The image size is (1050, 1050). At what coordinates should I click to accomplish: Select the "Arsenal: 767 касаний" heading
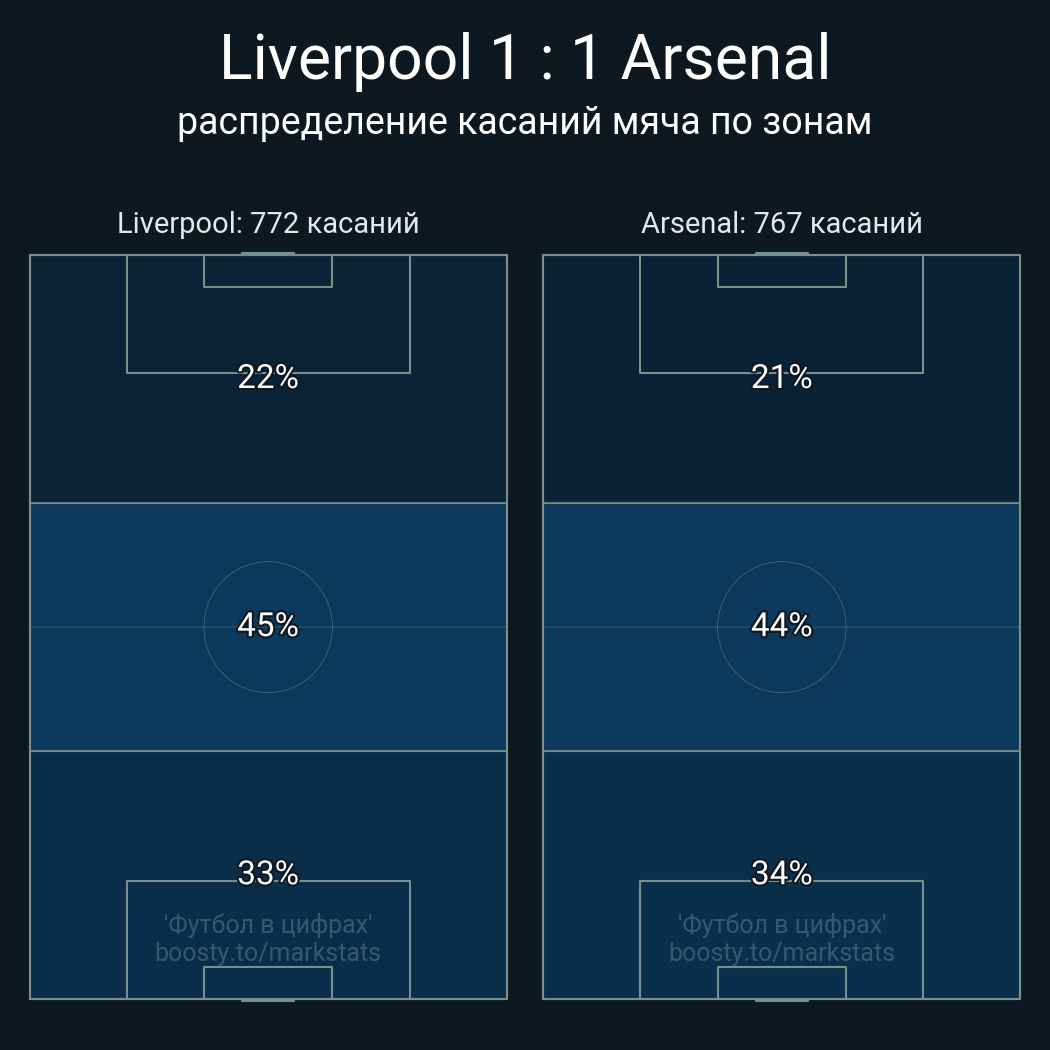coord(781,223)
